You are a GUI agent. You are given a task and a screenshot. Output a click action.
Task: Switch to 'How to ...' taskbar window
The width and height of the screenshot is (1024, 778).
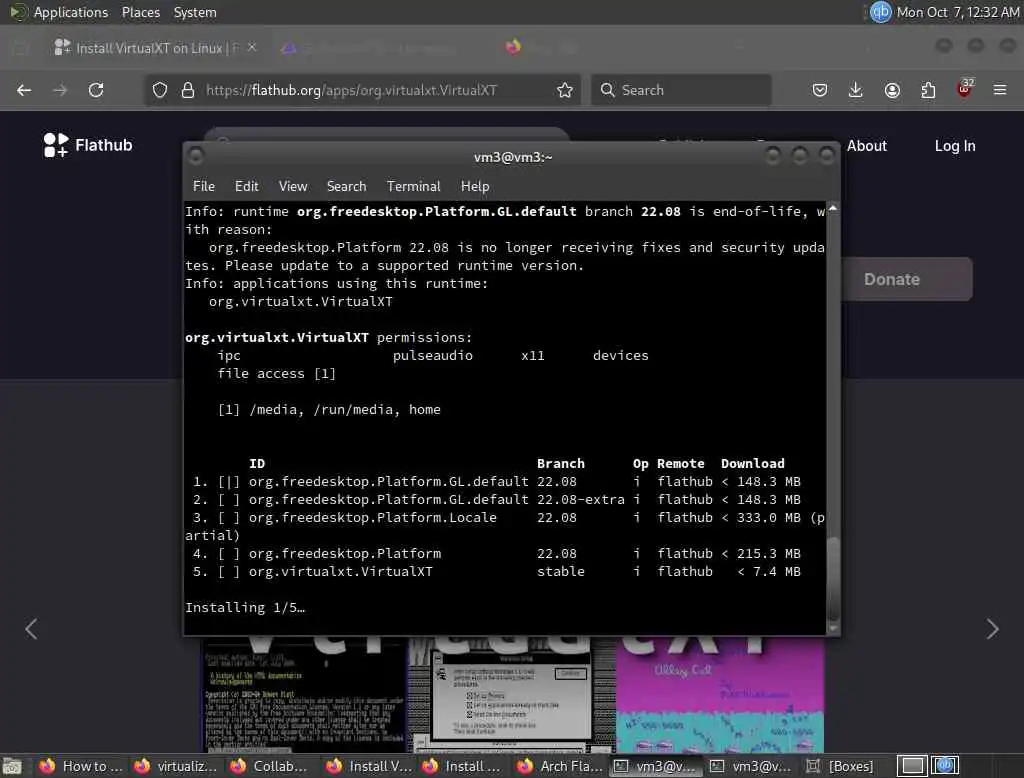coord(81,766)
